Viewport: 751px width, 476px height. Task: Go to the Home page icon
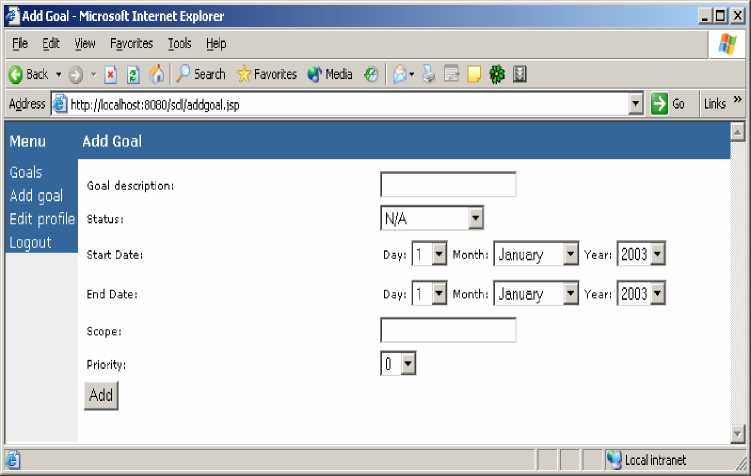[156, 74]
